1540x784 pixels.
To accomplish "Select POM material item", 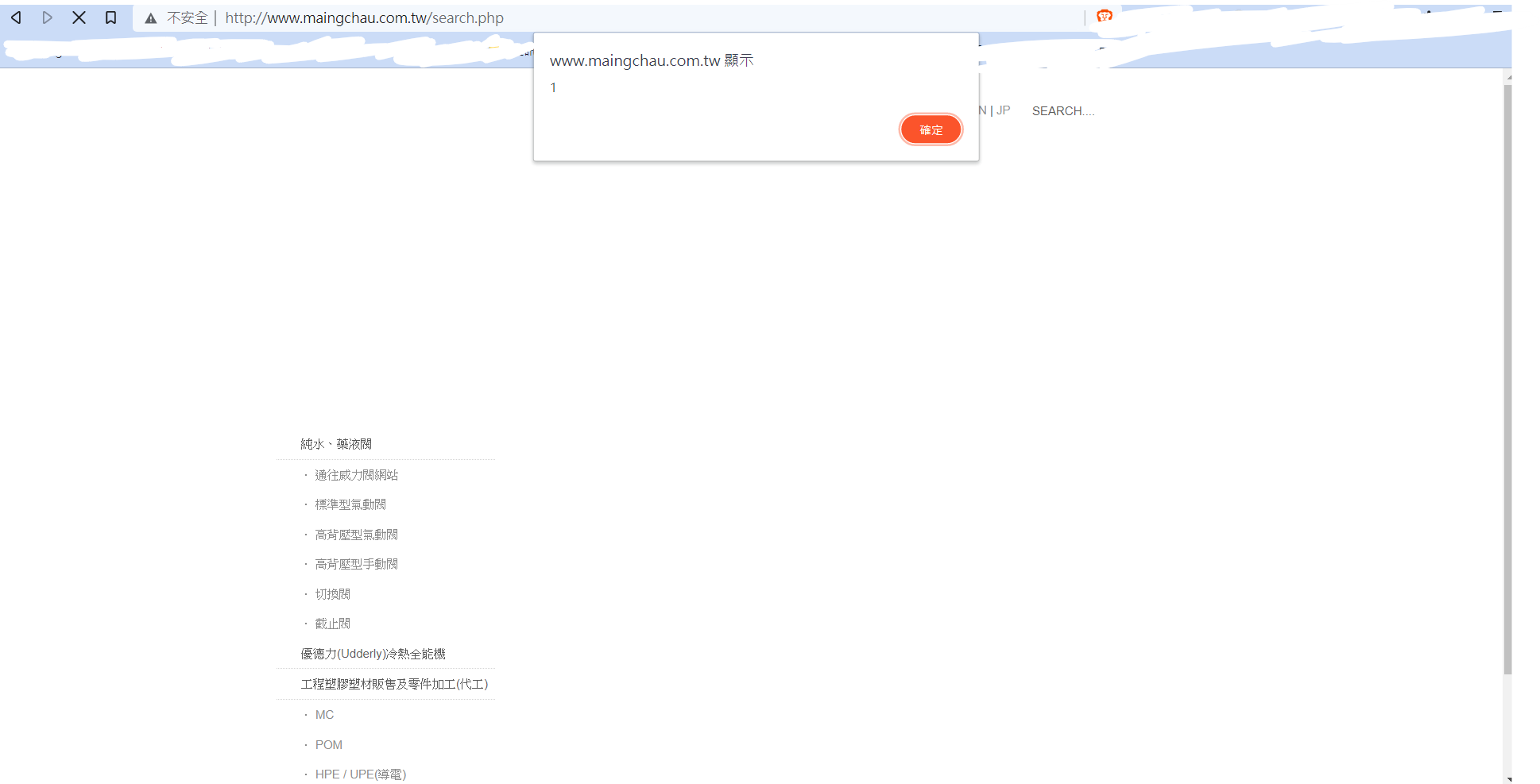I will pos(329,745).
